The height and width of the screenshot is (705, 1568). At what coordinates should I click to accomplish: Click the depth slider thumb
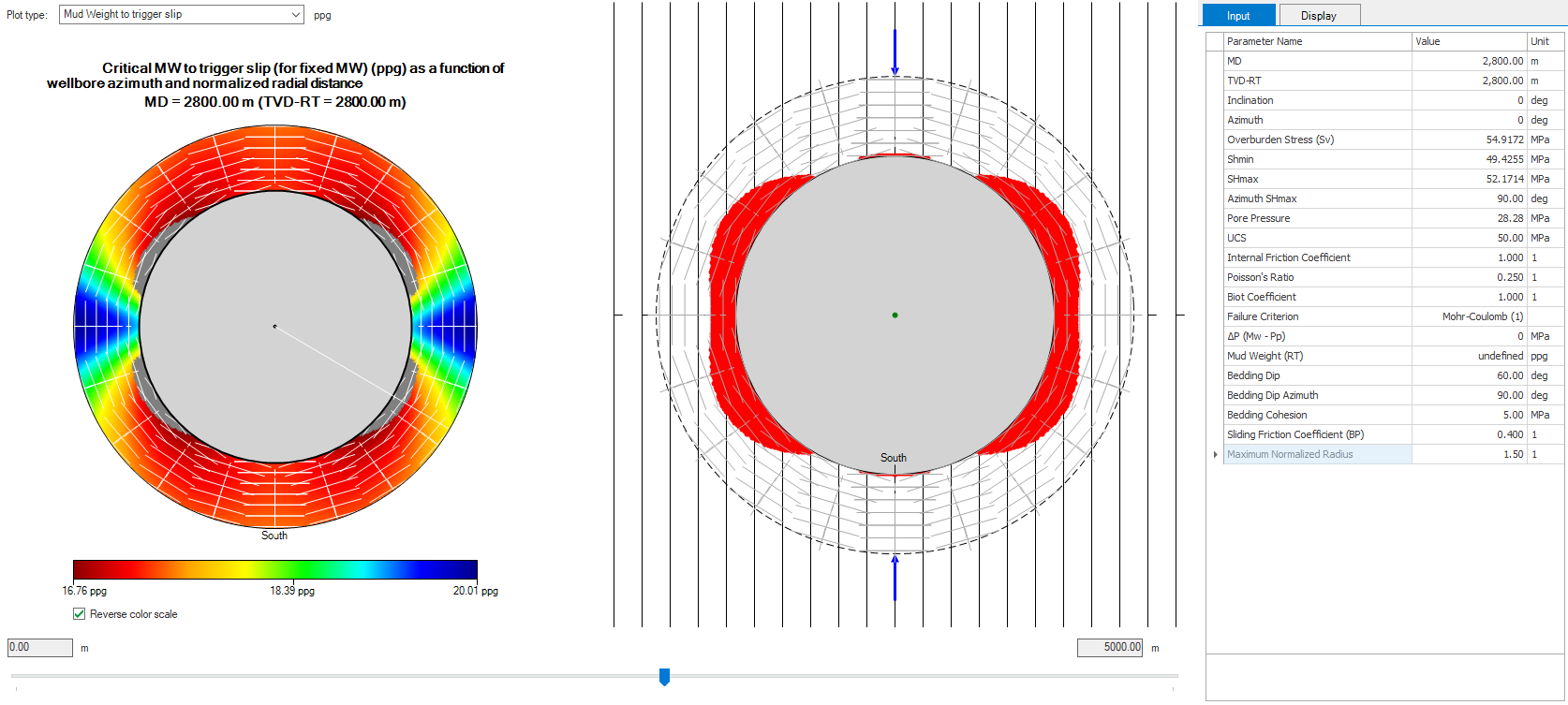pos(664,676)
